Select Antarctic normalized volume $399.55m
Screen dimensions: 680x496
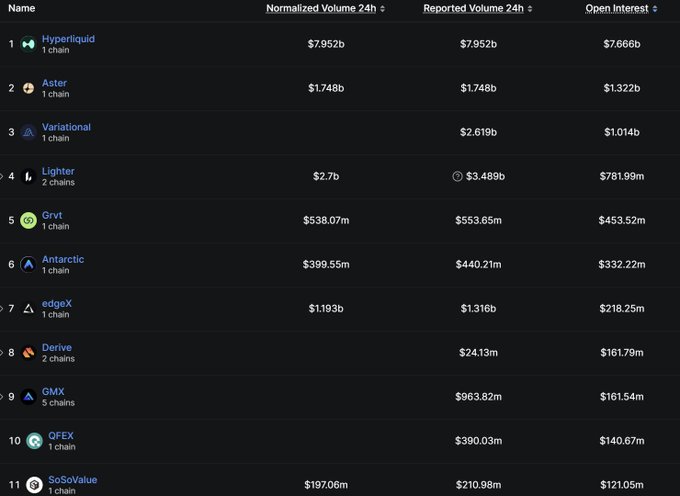click(326, 264)
